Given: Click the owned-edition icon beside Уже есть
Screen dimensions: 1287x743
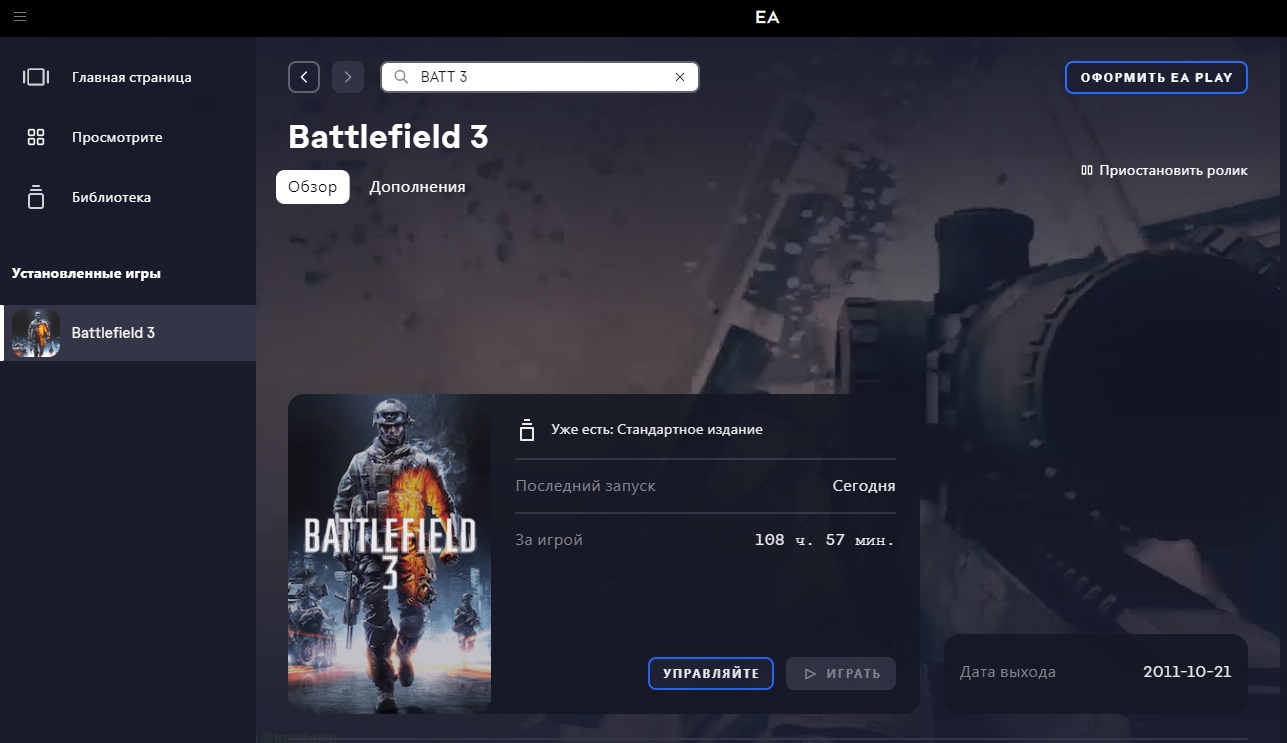Looking at the screenshot, I should click(527, 430).
